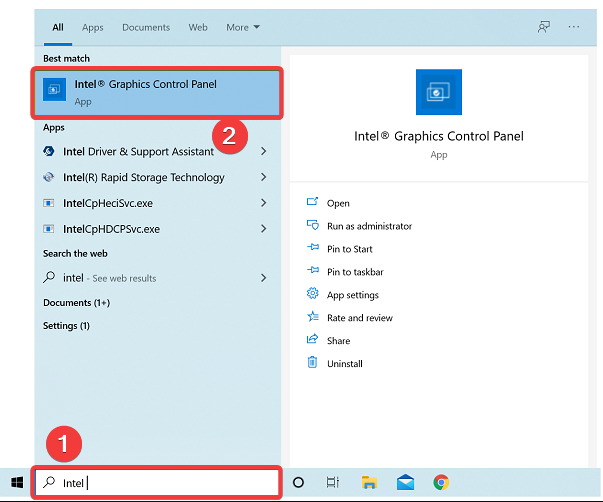
Task: Select the Share option
Action: click(338, 341)
